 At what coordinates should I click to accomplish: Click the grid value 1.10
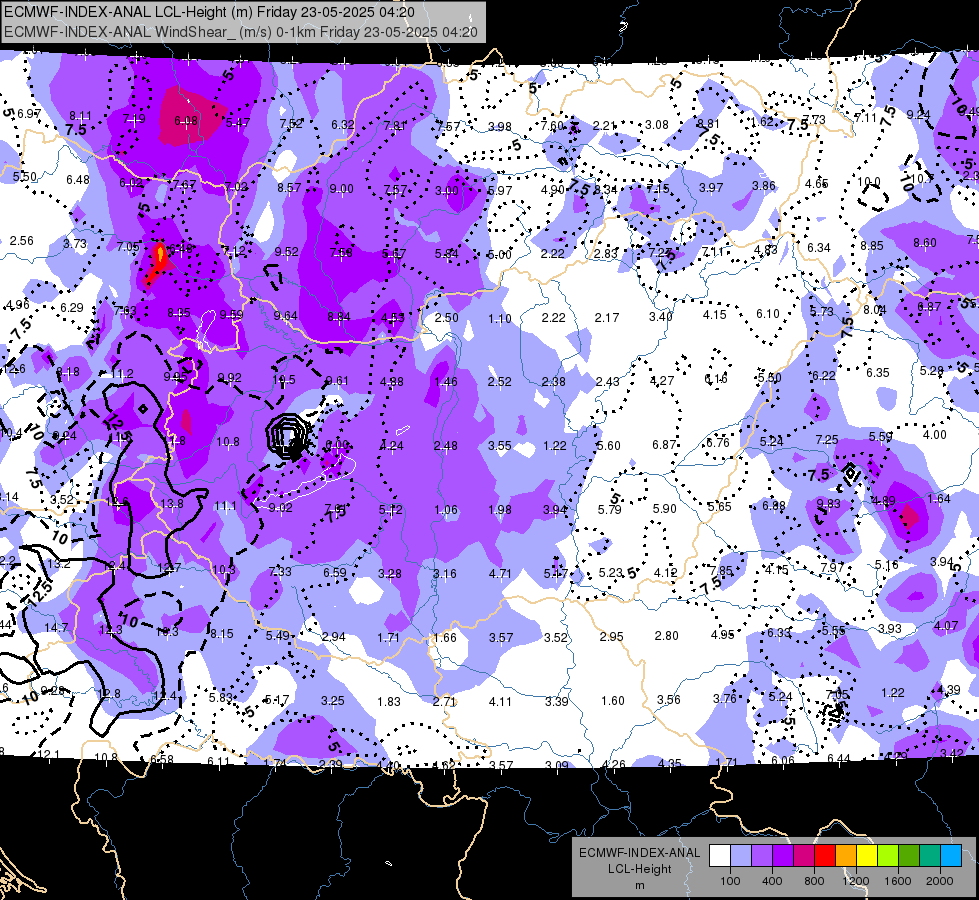[499, 319]
